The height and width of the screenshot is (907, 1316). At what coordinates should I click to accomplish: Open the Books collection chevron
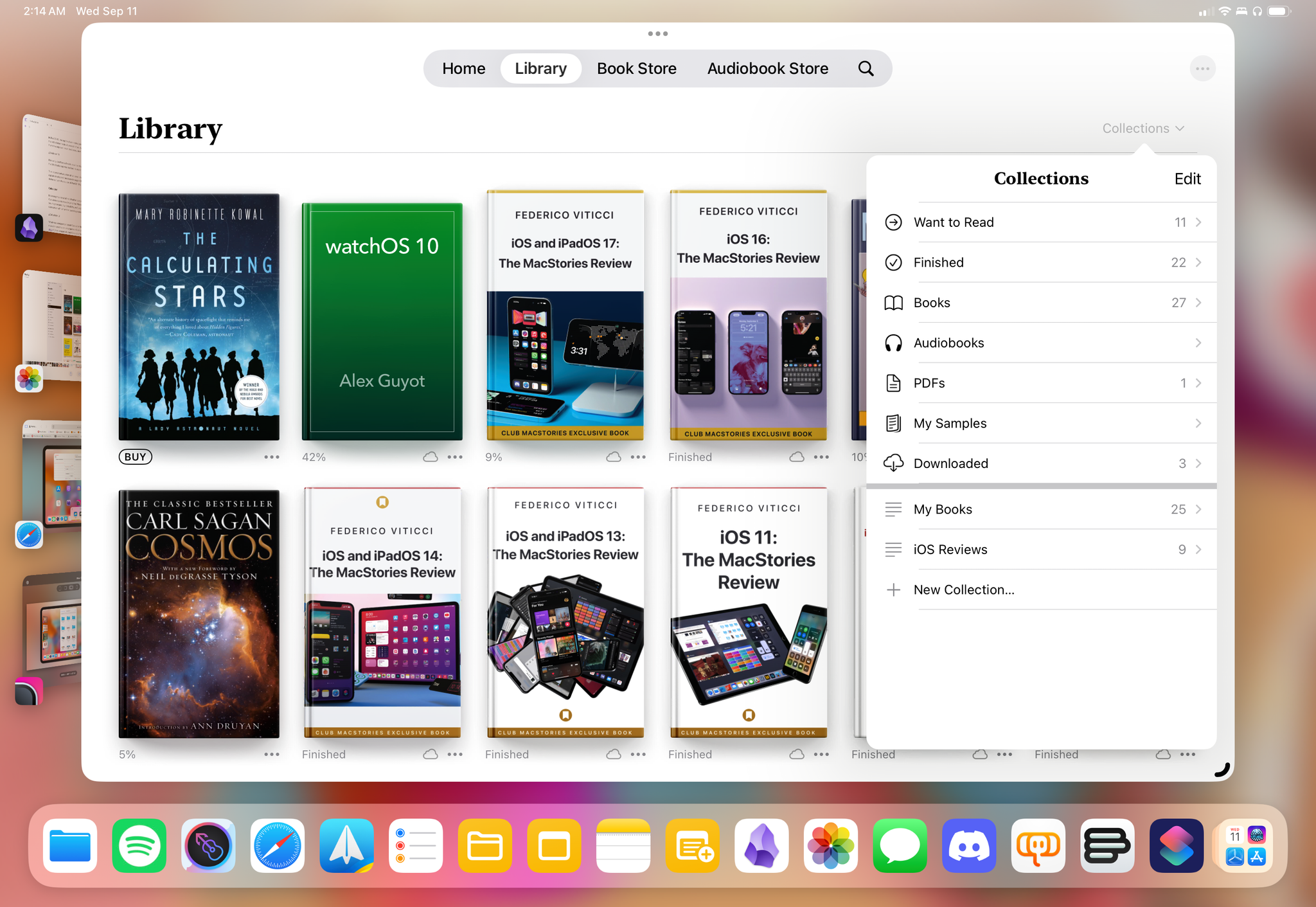point(1198,303)
